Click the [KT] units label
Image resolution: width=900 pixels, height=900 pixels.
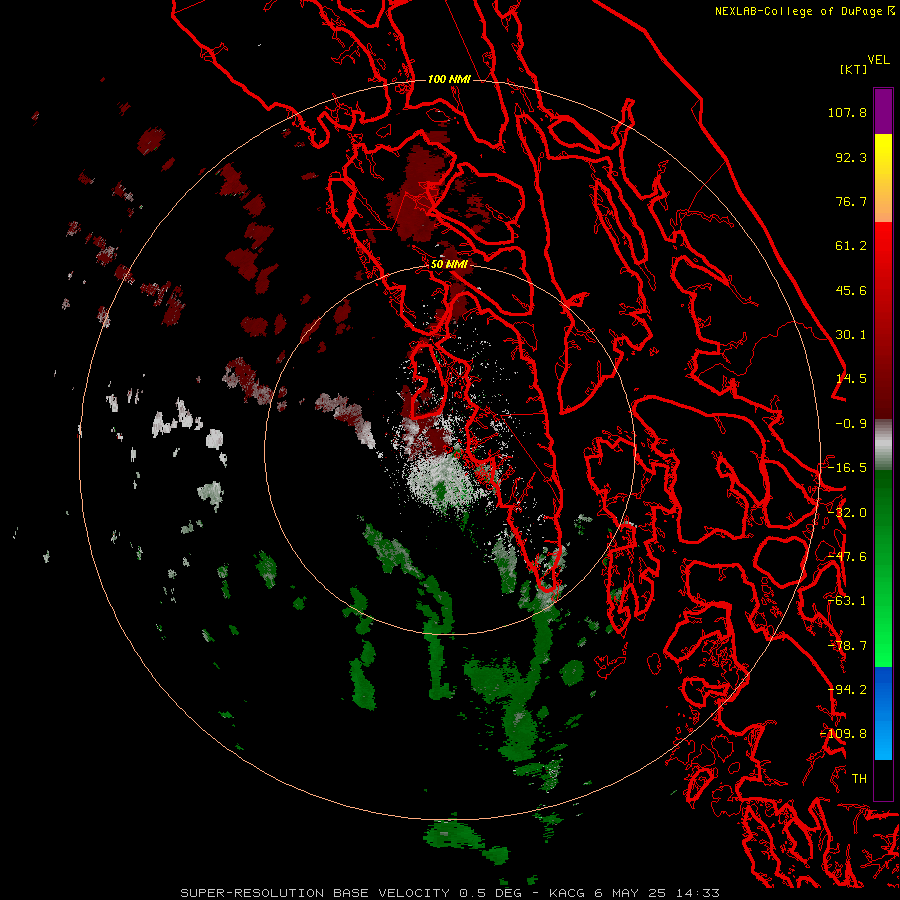(x=853, y=69)
